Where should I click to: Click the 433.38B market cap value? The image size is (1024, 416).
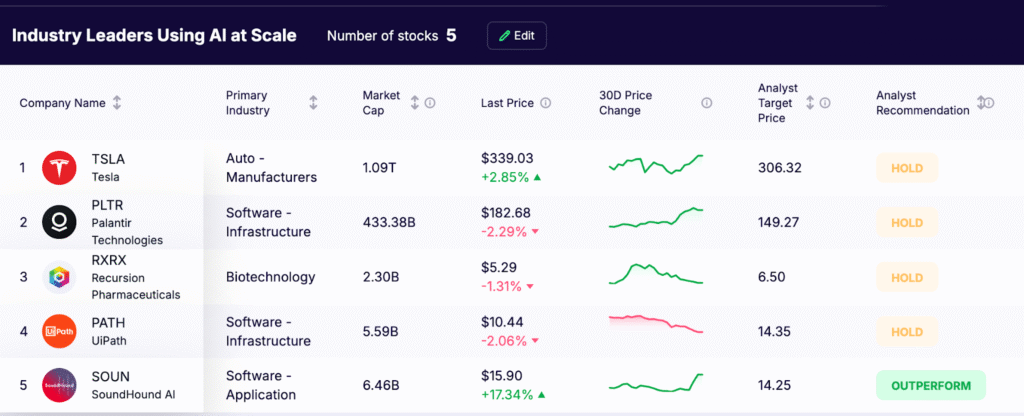point(389,222)
